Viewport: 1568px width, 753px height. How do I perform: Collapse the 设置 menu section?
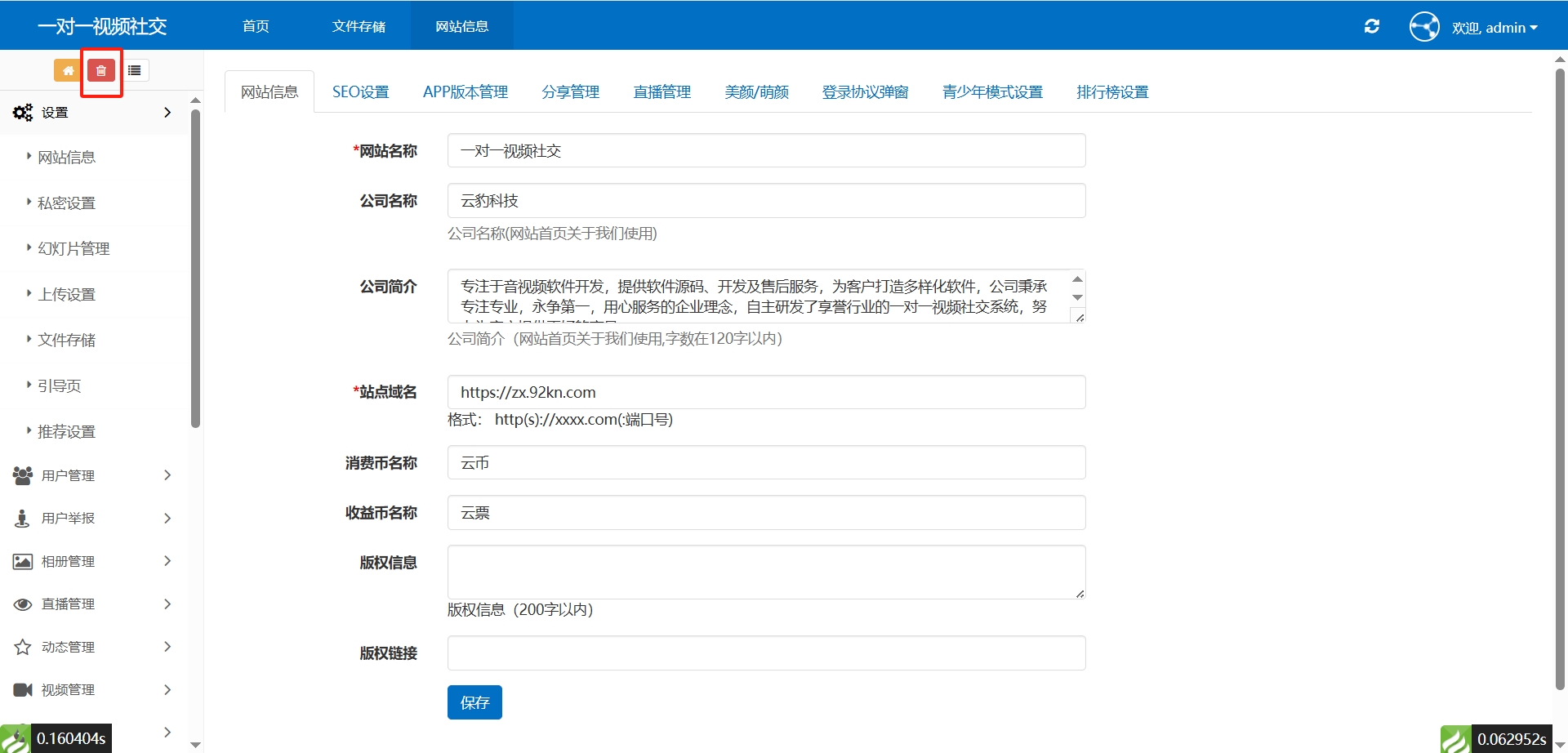94,113
